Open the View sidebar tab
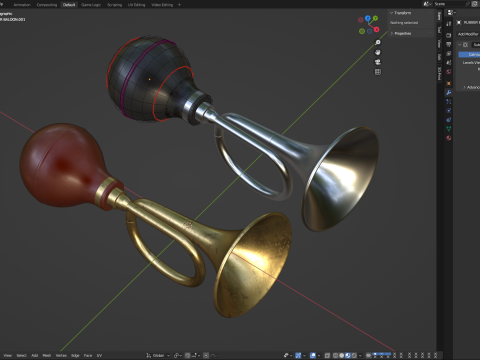This screenshot has width=480, height=360. point(439,43)
